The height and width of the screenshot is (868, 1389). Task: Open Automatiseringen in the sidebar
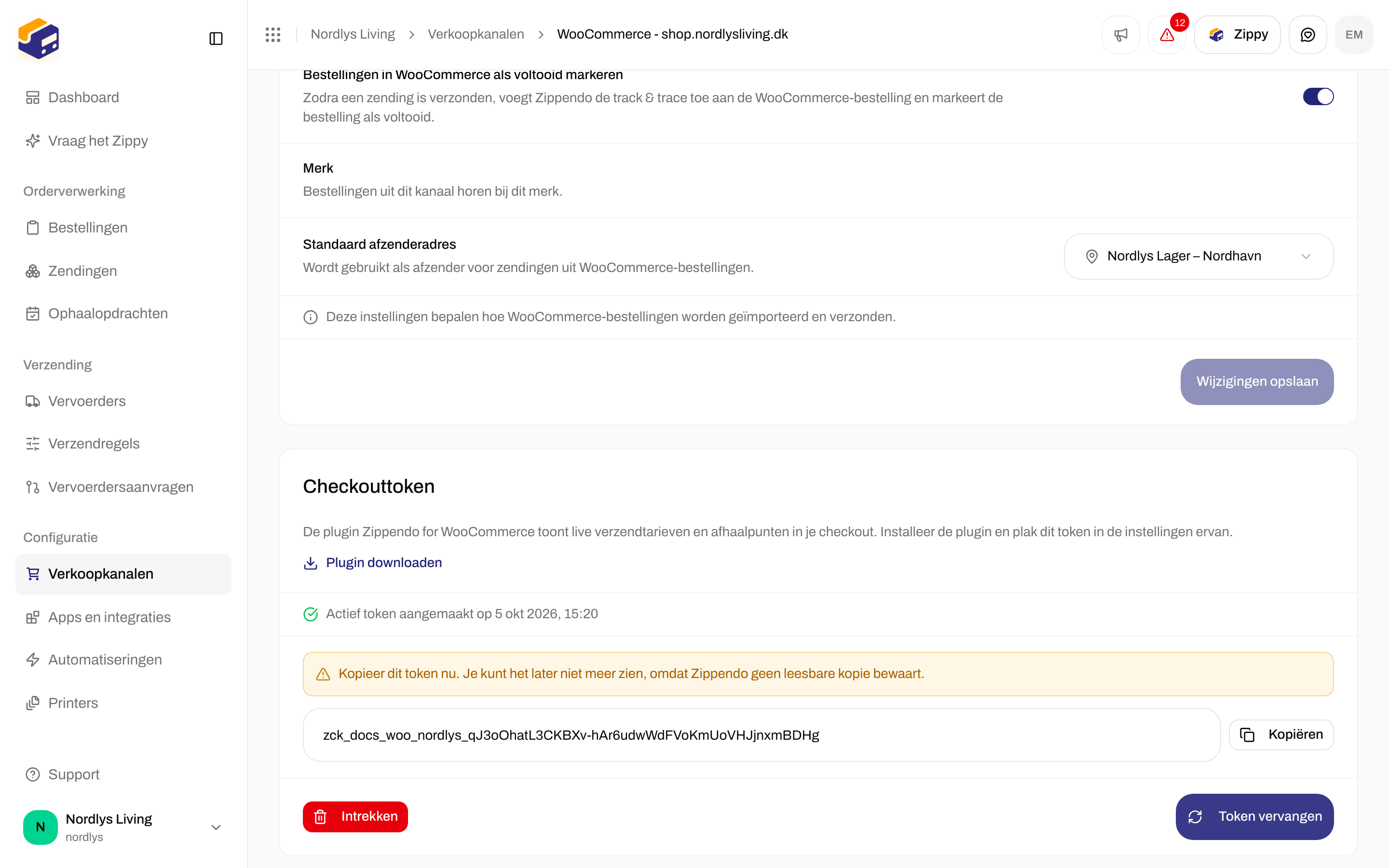pos(123,660)
